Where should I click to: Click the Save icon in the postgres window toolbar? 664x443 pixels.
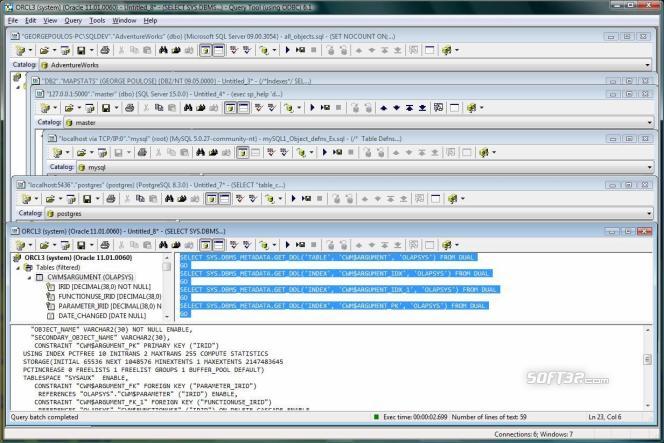click(x=87, y=199)
